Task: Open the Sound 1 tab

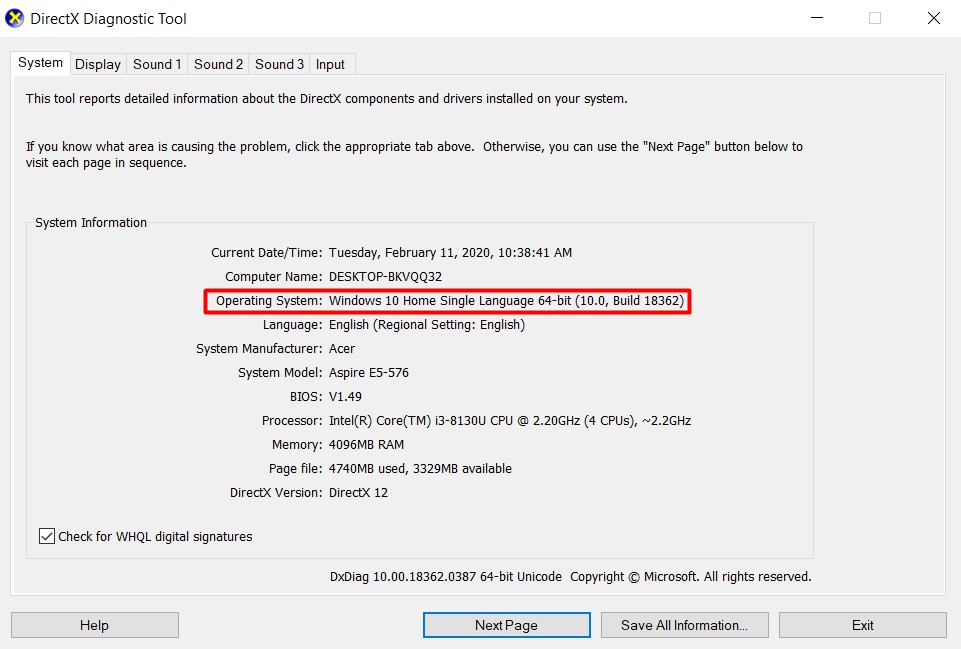Action: (157, 64)
